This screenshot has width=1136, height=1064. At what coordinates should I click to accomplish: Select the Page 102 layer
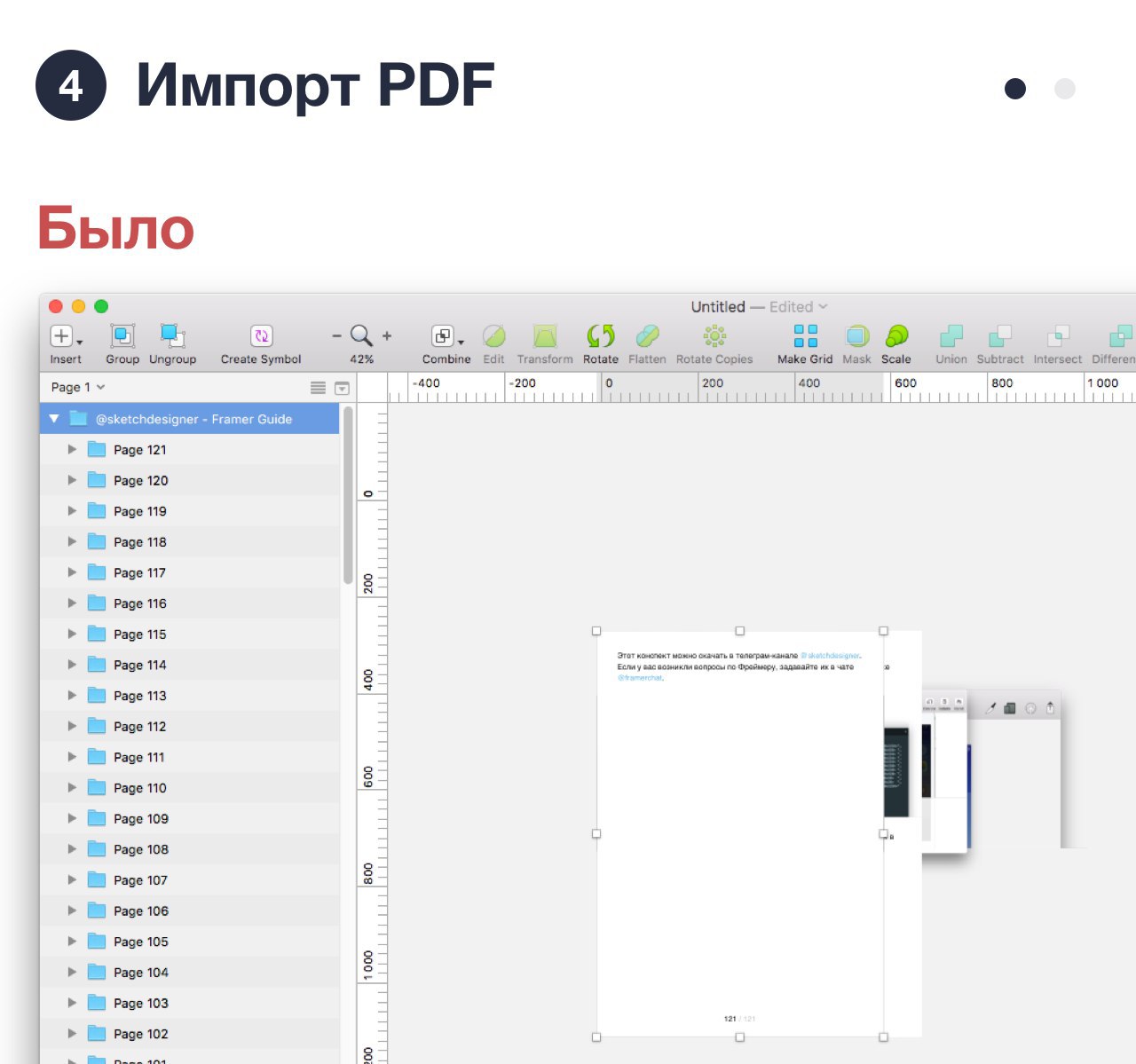coord(190,1034)
